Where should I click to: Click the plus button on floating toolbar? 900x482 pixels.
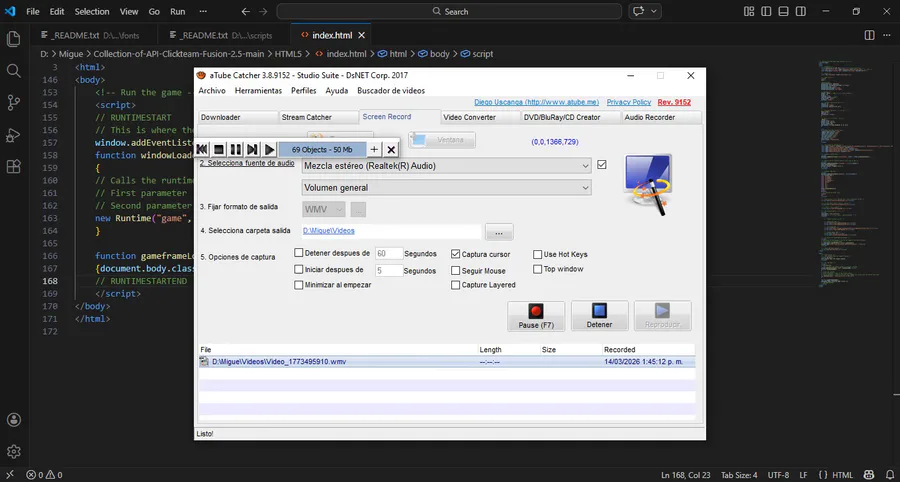point(374,150)
